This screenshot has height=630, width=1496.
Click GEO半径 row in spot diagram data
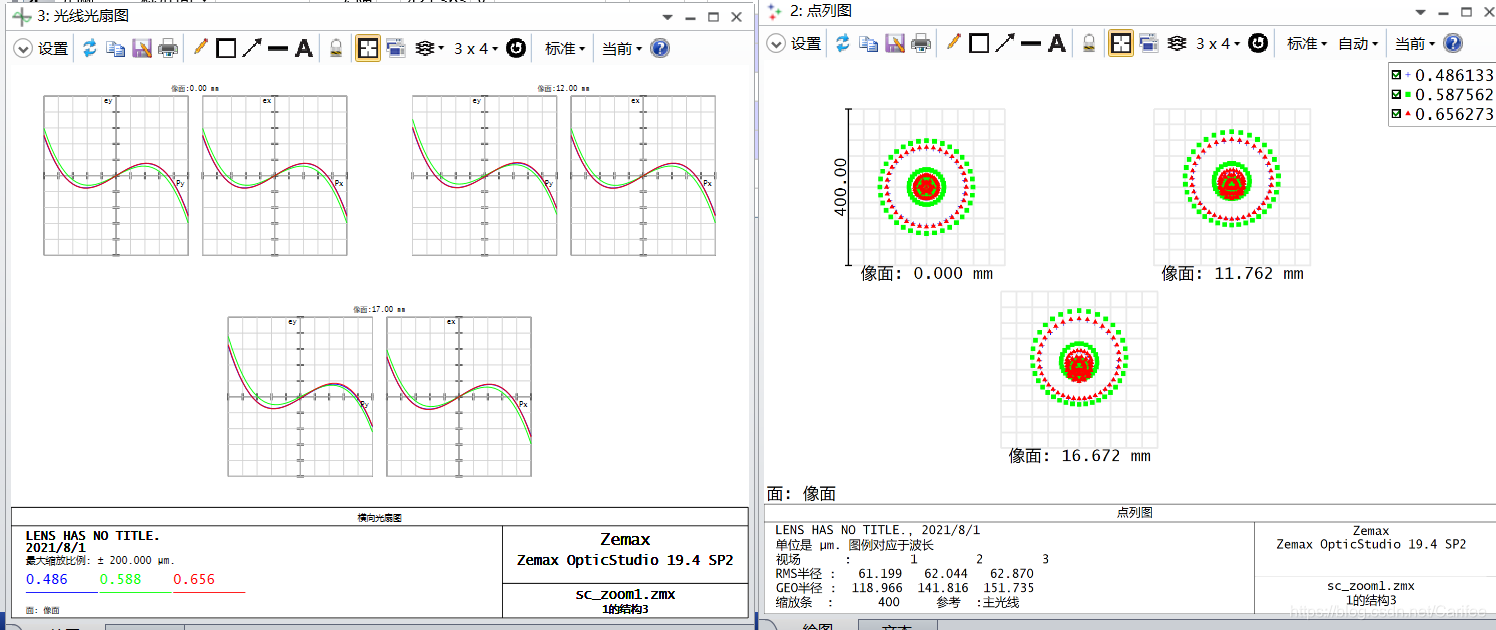pyautogui.click(x=906, y=588)
